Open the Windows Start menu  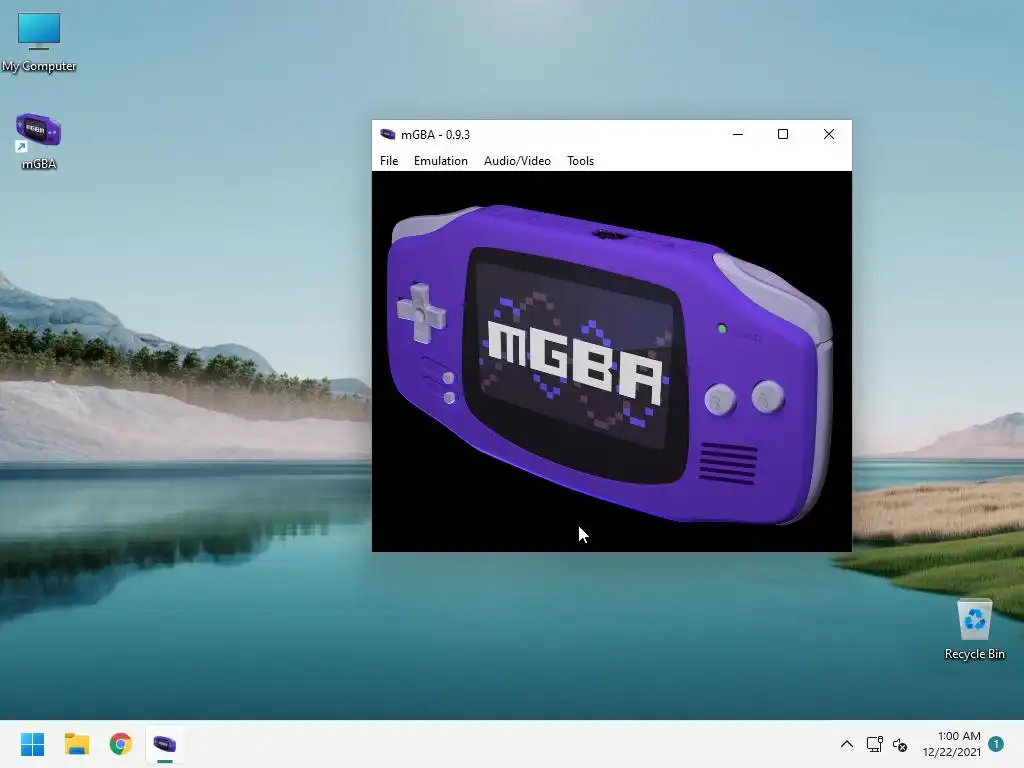click(x=32, y=744)
